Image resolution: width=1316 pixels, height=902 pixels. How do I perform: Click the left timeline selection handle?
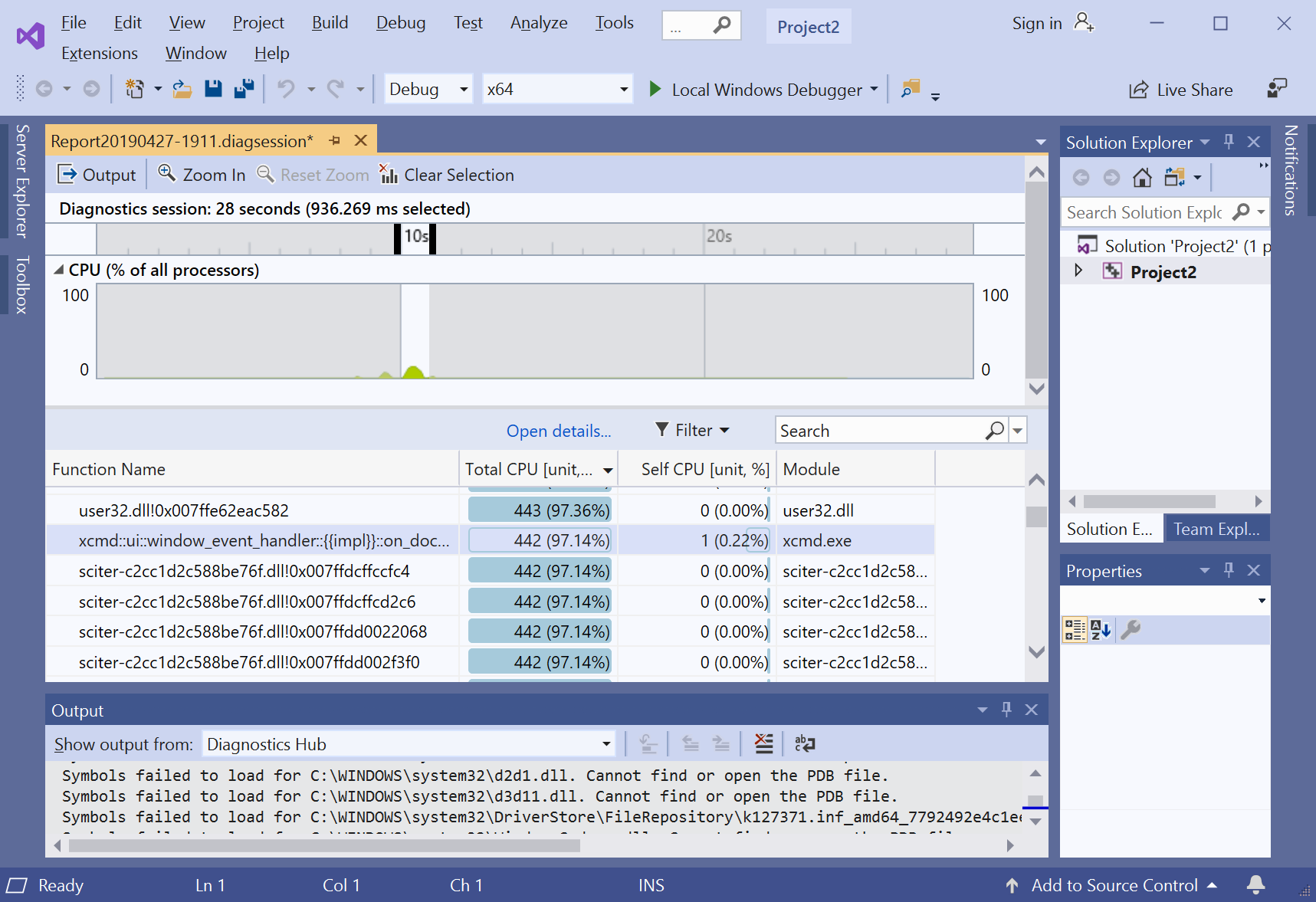coord(397,239)
